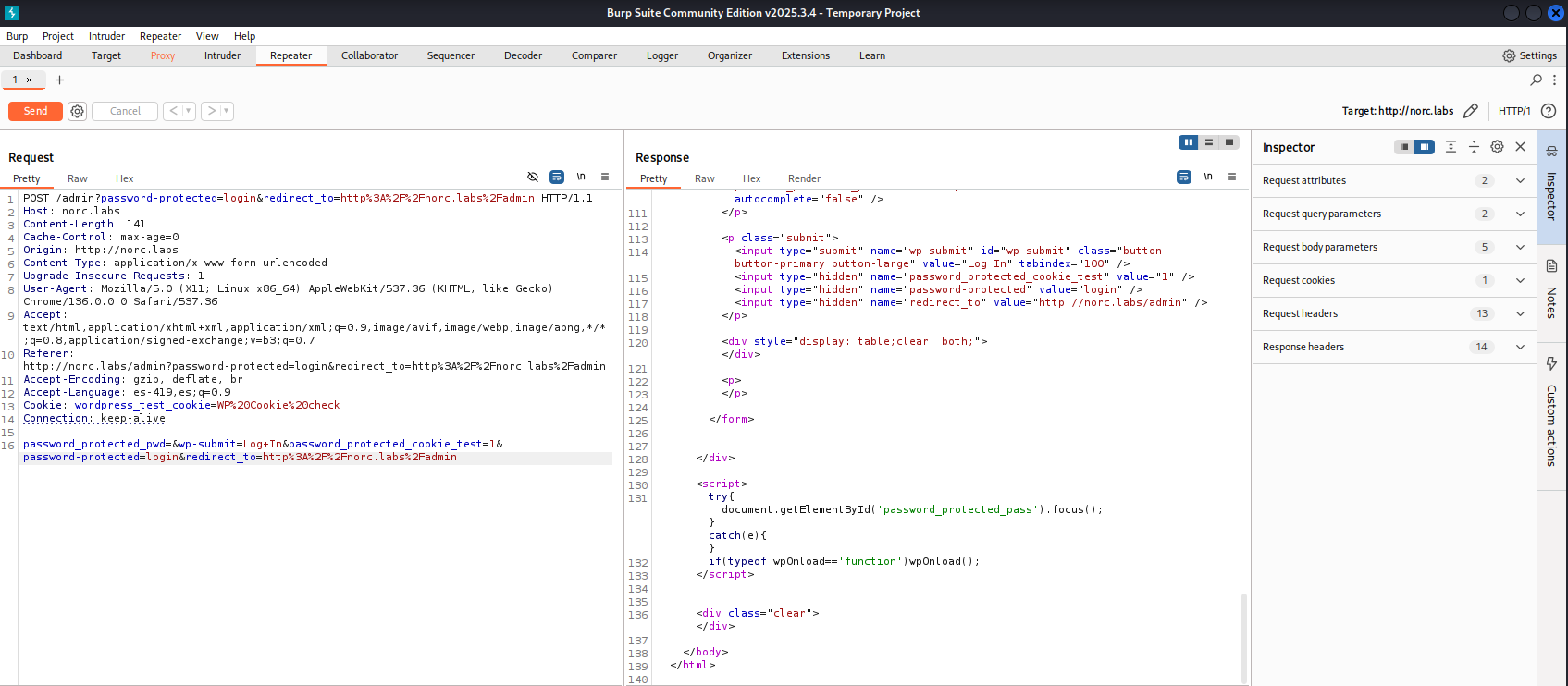Open the Repeater help question mark icon
The image size is (1568, 686).
point(1549,111)
